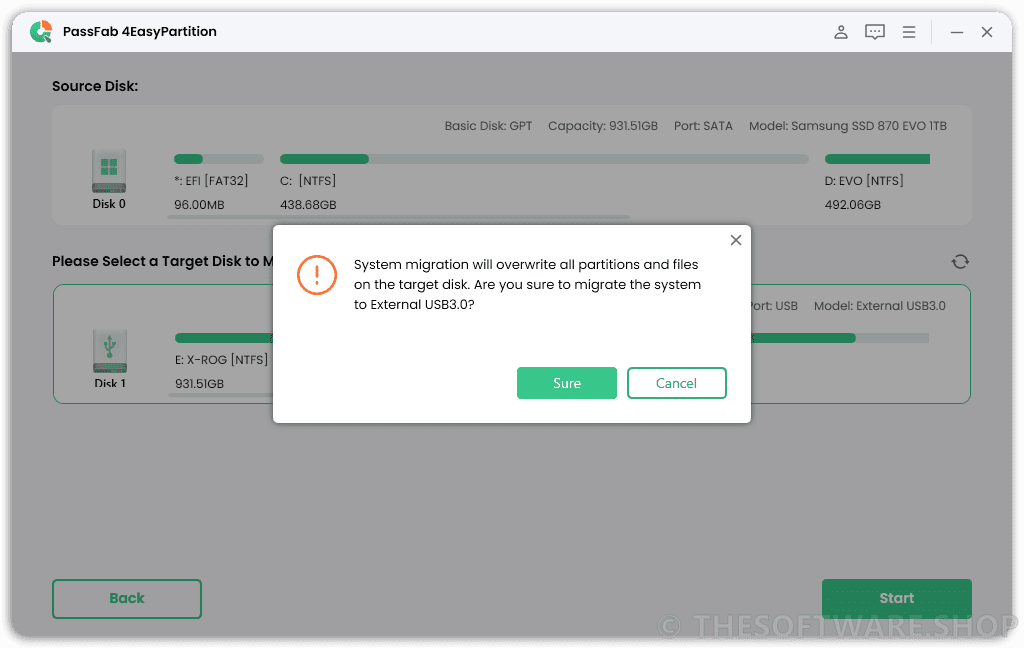The width and height of the screenshot is (1024, 648).
Task: Open the hamburger menu icon
Action: click(x=908, y=32)
